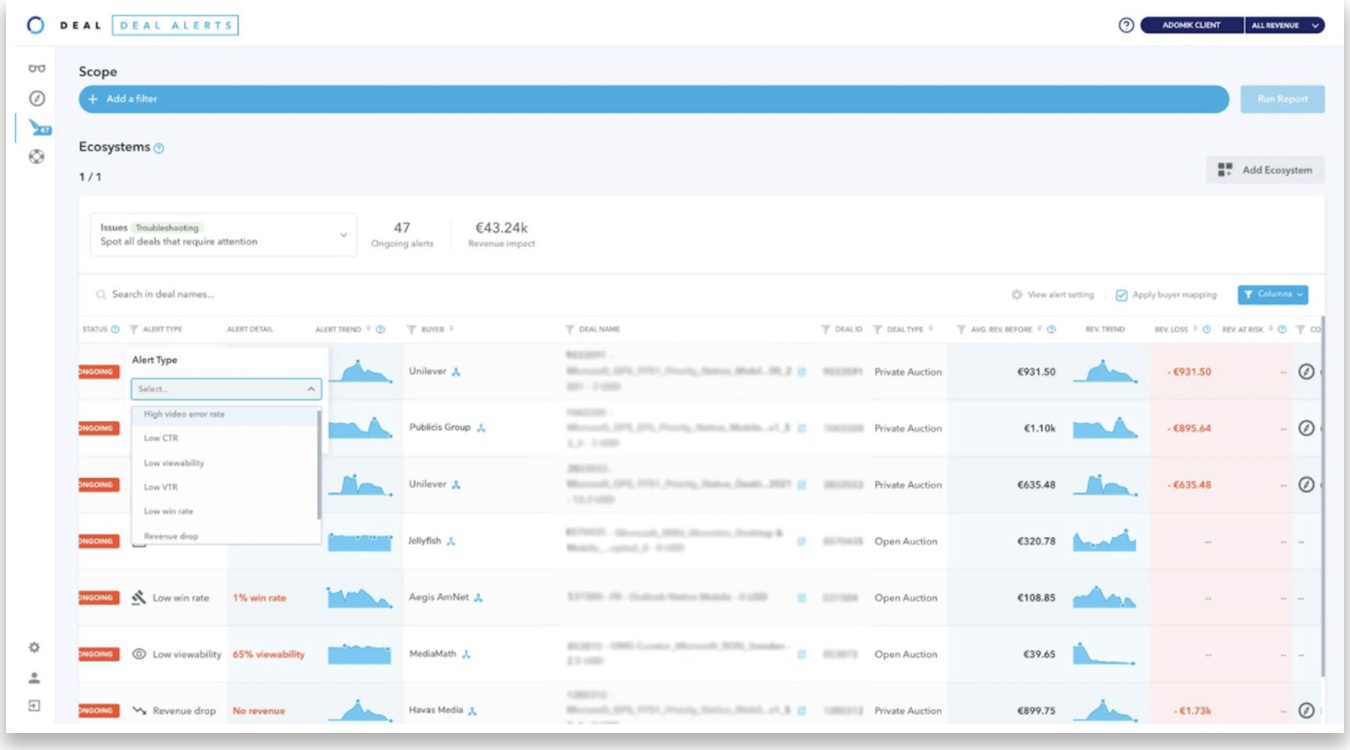Click info icon next to Rev. At Risk header

coord(1282,329)
